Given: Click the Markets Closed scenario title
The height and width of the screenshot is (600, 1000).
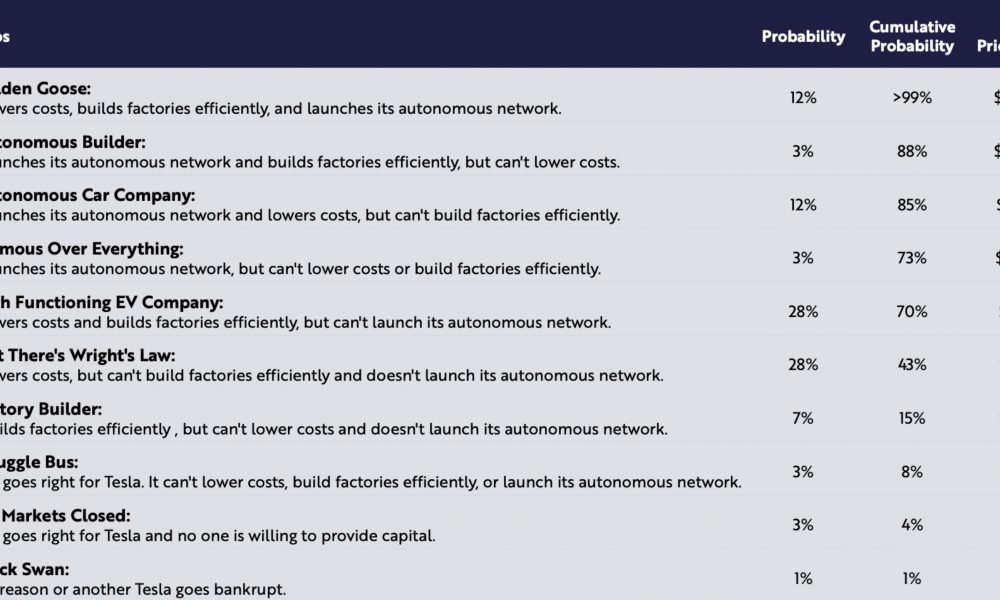Looking at the screenshot, I should pyautogui.click(x=65, y=515).
